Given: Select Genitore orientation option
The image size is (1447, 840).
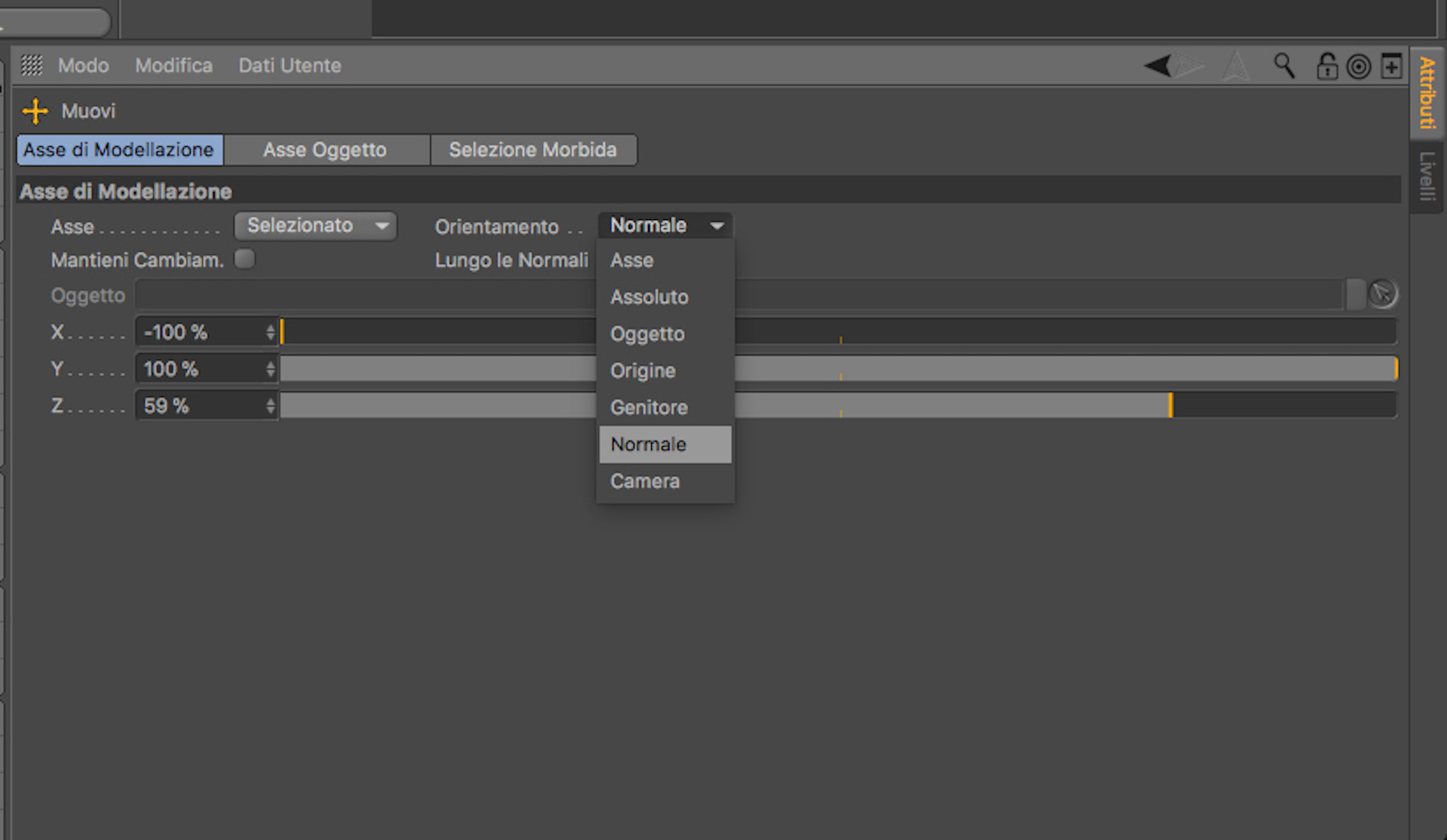Looking at the screenshot, I should pyautogui.click(x=648, y=407).
